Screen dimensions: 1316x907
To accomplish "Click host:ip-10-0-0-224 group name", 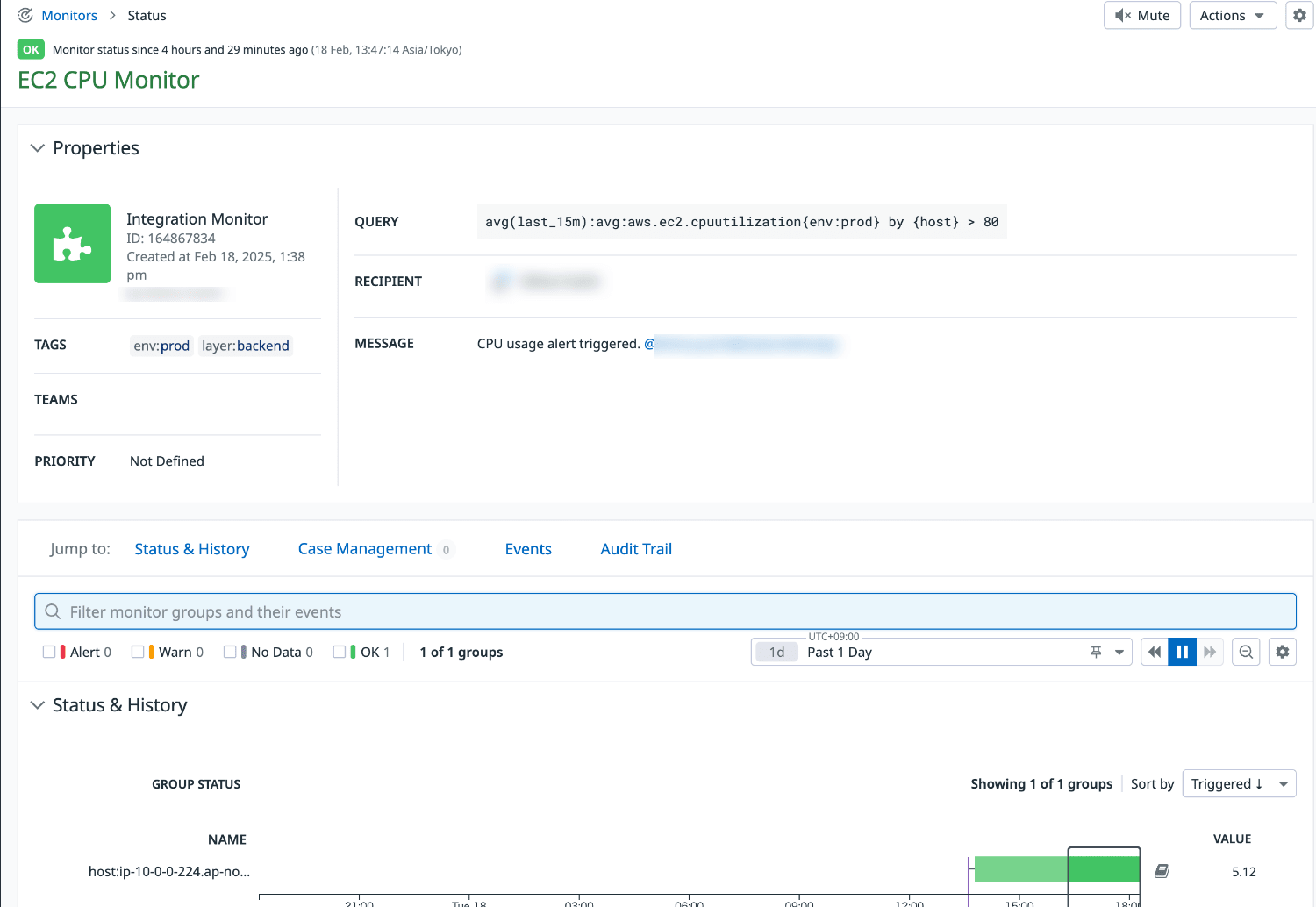I will click(169, 872).
